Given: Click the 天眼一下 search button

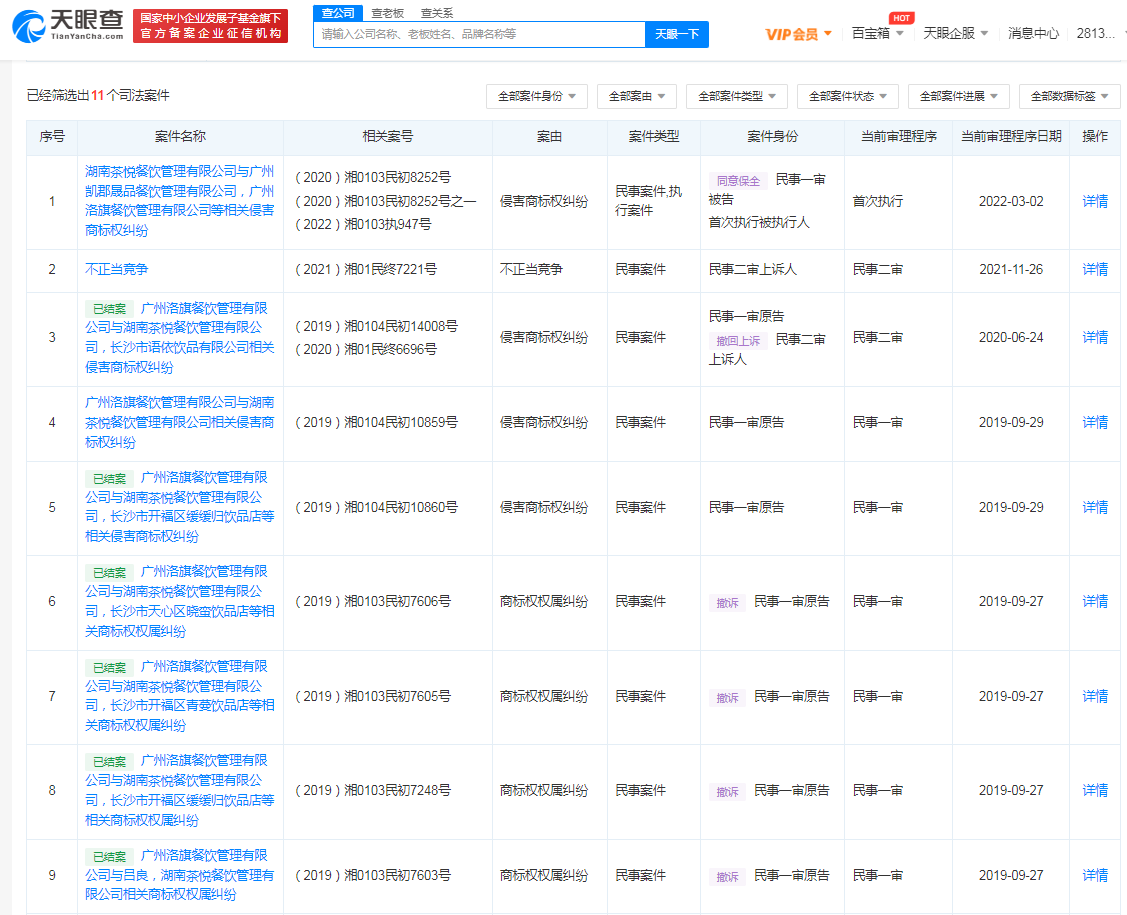Looking at the screenshot, I should pos(677,34).
